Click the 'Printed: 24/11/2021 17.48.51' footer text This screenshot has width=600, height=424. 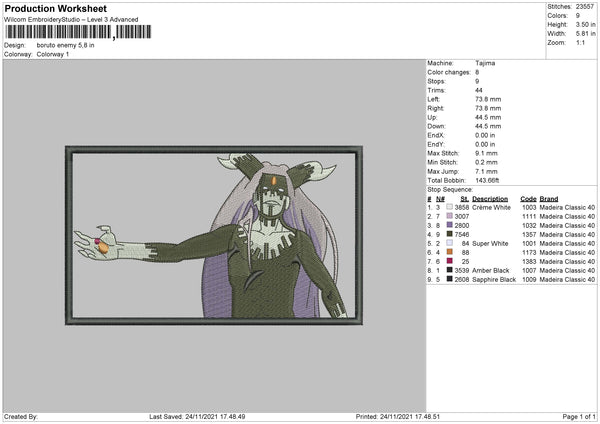[x=398, y=416]
